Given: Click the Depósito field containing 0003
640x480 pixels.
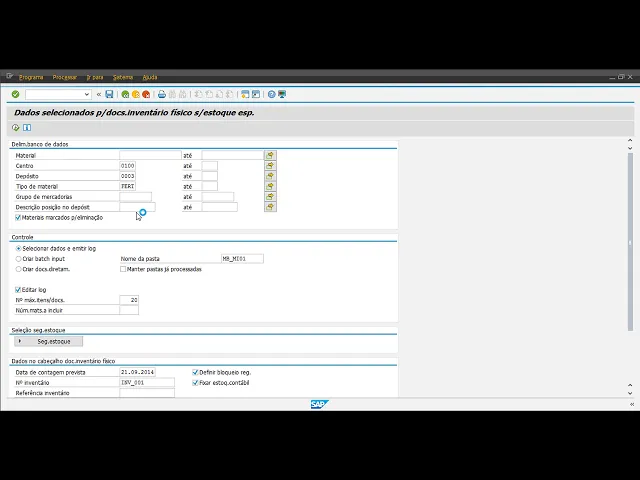Looking at the screenshot, I should tap(128, 176).
